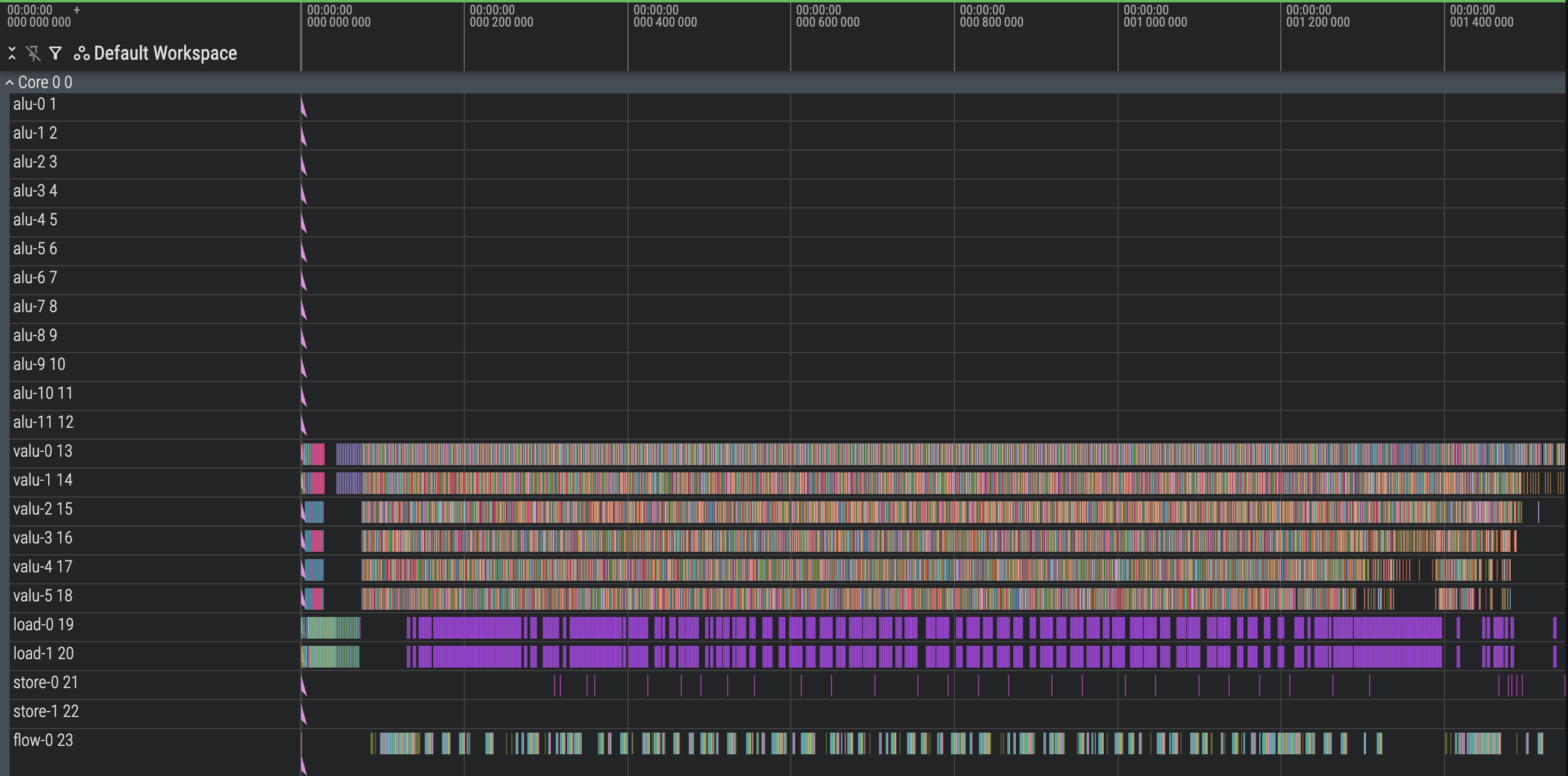This screenshot has width=1568, height=776.
Task: Click the pink marker on the store-1 track
Action: coord(303,714)
